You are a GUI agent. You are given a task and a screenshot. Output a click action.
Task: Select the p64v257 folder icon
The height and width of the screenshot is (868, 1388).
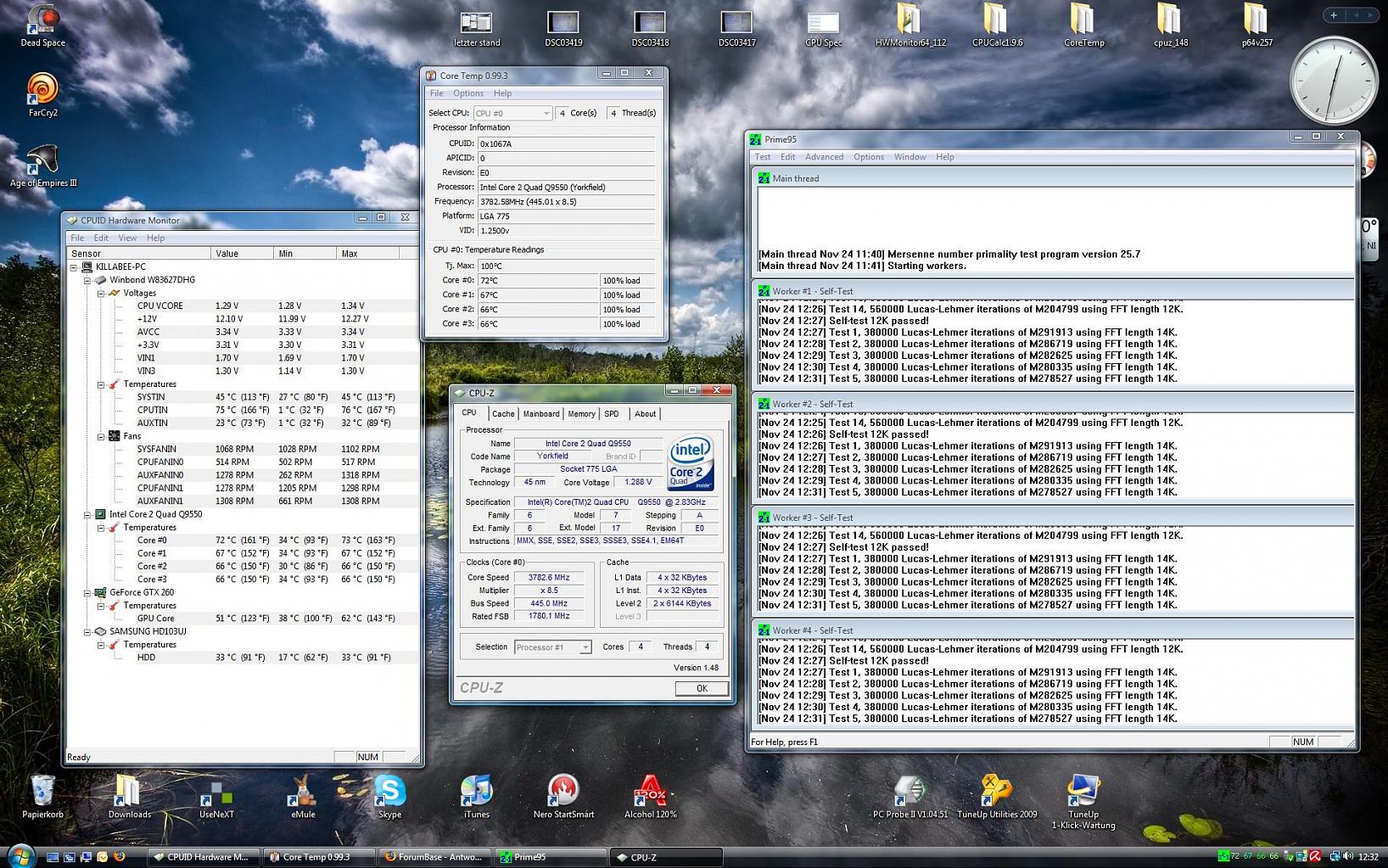(1256, 25)
